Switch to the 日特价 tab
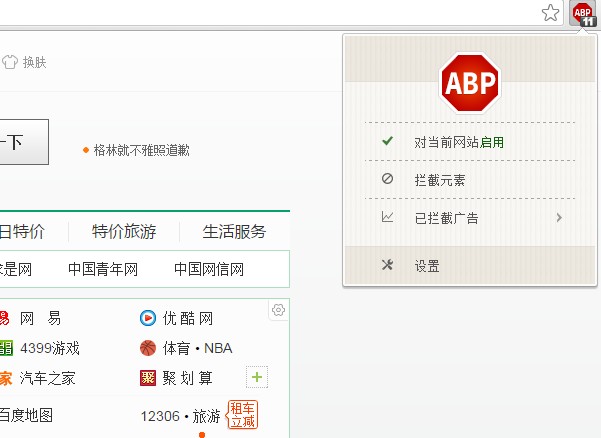 [22, 231]
